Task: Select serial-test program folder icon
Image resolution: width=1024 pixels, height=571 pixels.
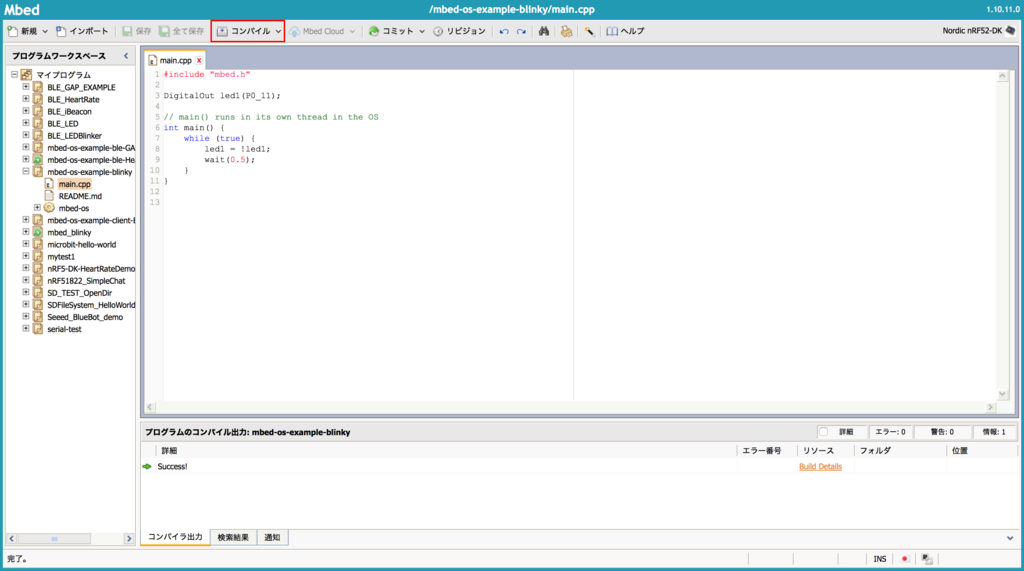Action: coord(38,329)
